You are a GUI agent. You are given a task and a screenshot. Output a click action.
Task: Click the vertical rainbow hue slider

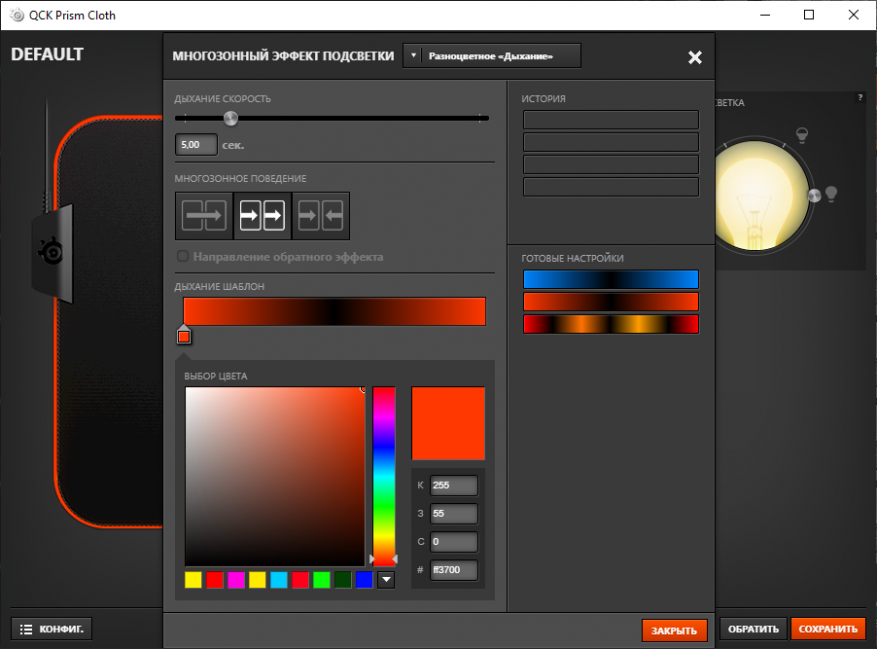click(x=384, y=476)
